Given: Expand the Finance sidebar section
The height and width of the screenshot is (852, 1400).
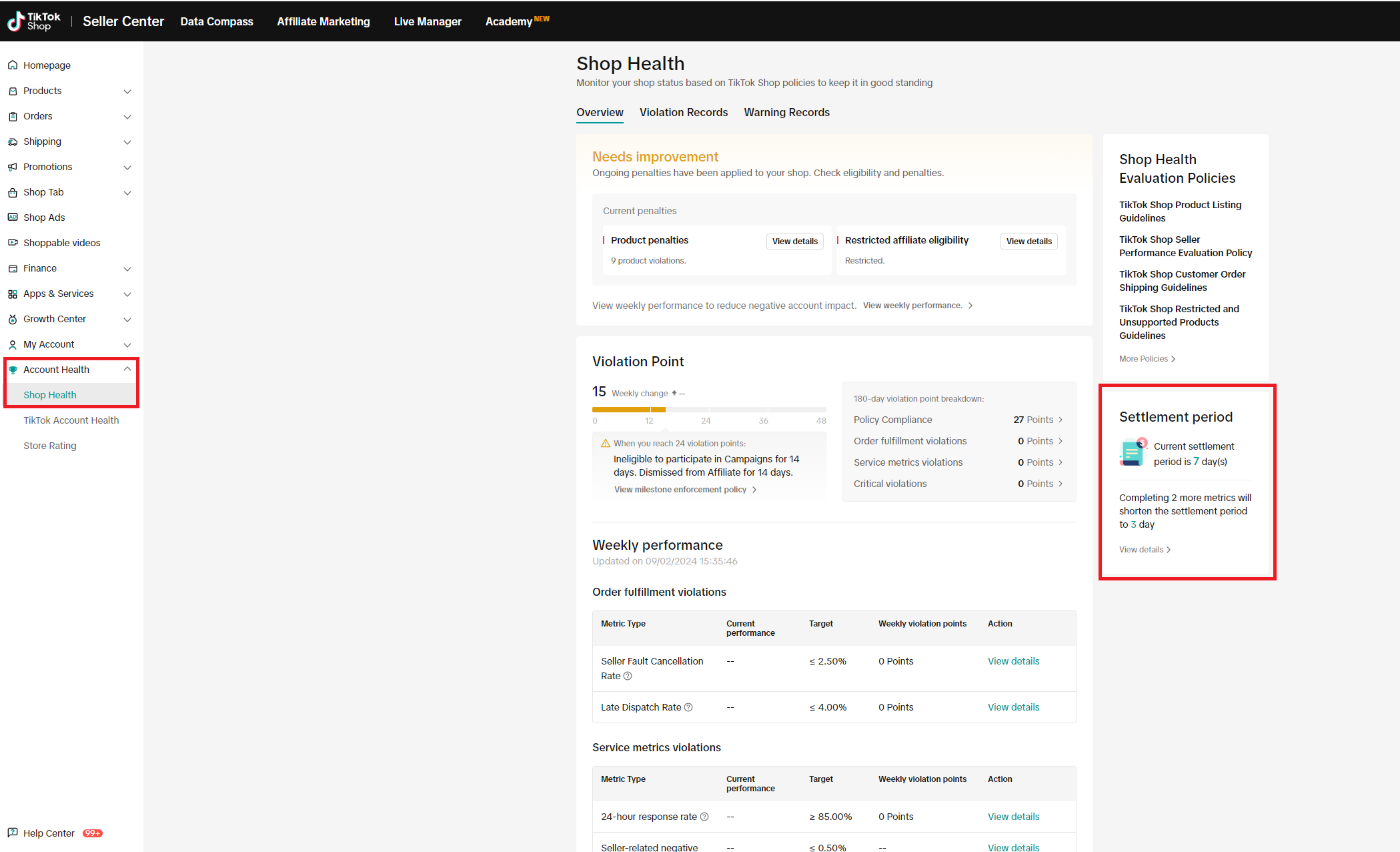Looking at the screenshot, I should click(x=127, y=269).
